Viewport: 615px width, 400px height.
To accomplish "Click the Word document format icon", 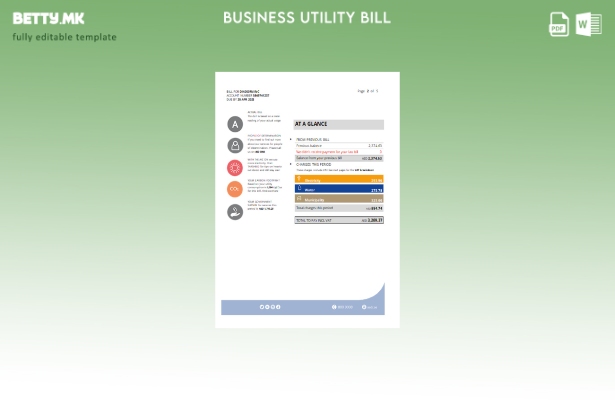I will (x=589, y=24).
